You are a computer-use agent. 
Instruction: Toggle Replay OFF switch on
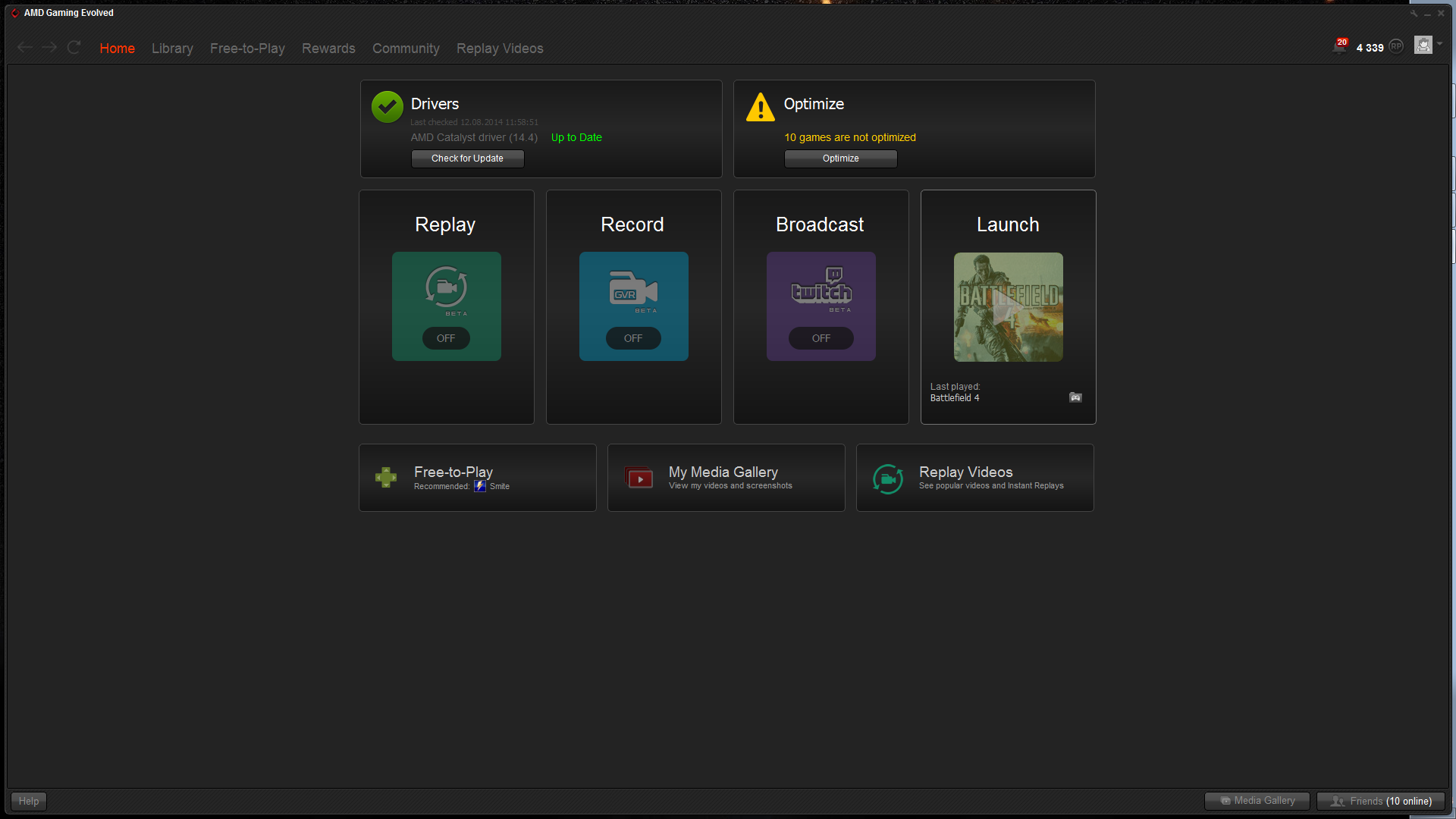pos(446,338)
